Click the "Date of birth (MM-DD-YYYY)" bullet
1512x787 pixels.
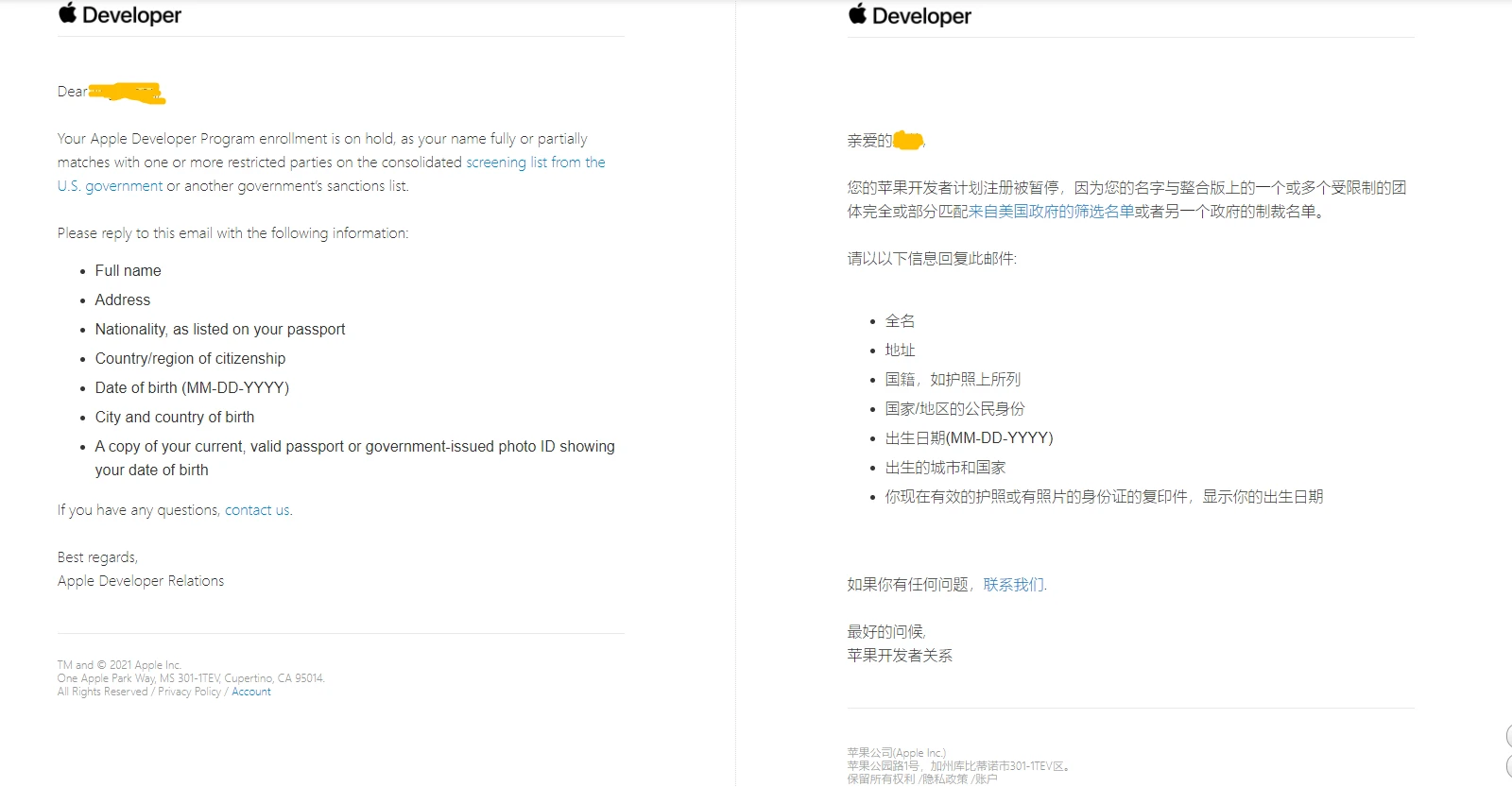(192, 388)
